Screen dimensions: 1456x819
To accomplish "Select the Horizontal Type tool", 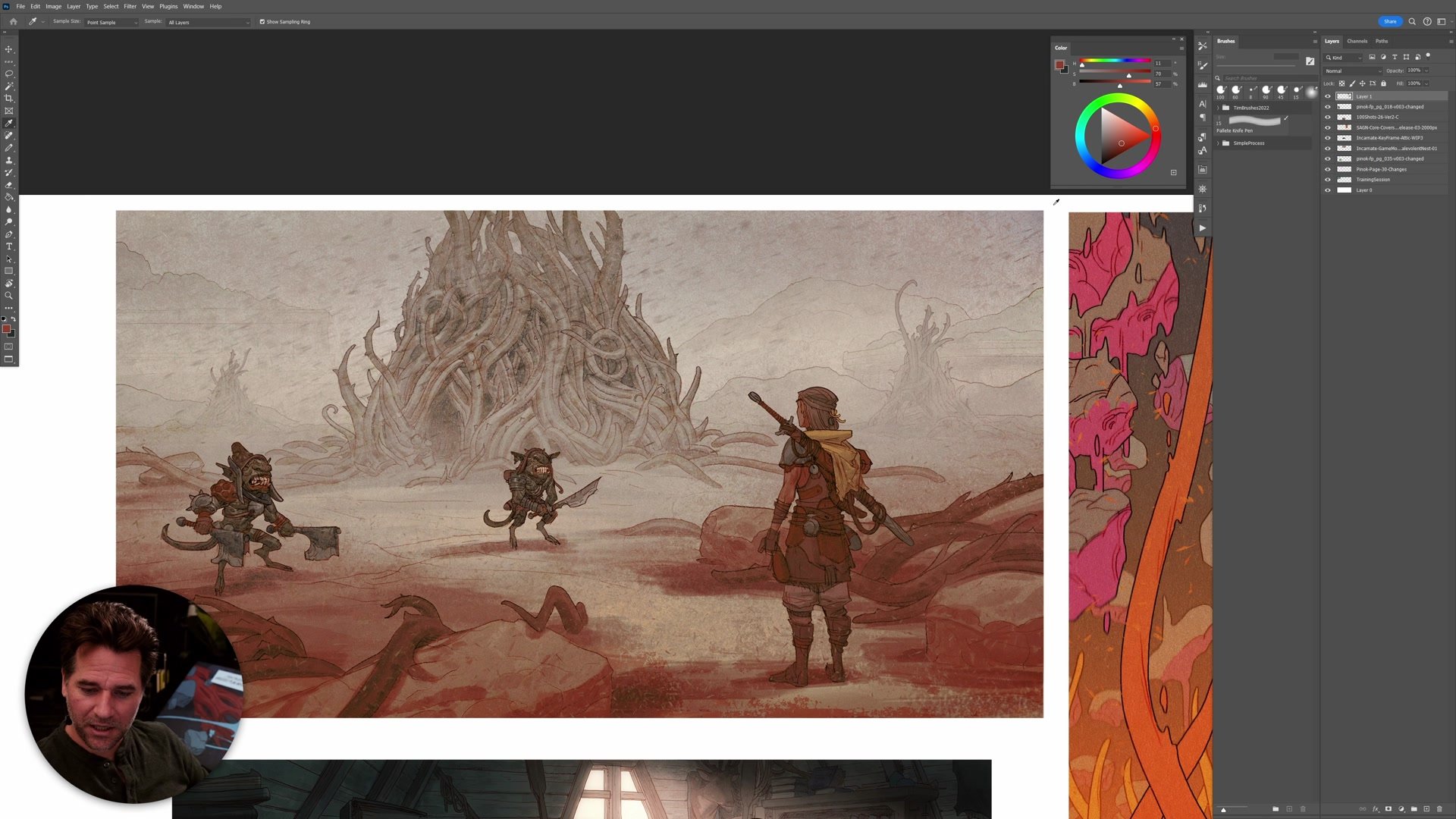I will [x=9, y=246].
